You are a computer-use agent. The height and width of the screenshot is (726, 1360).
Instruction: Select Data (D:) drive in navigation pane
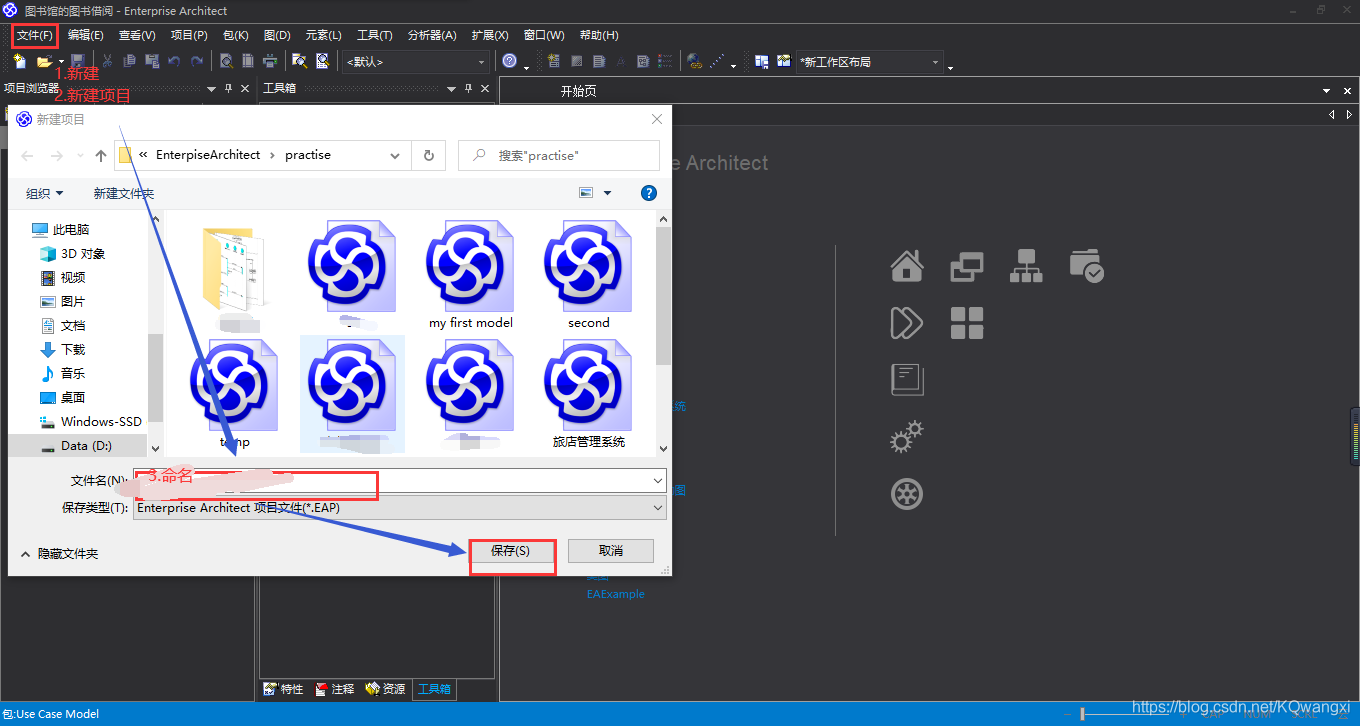click(x=77, y=446)
